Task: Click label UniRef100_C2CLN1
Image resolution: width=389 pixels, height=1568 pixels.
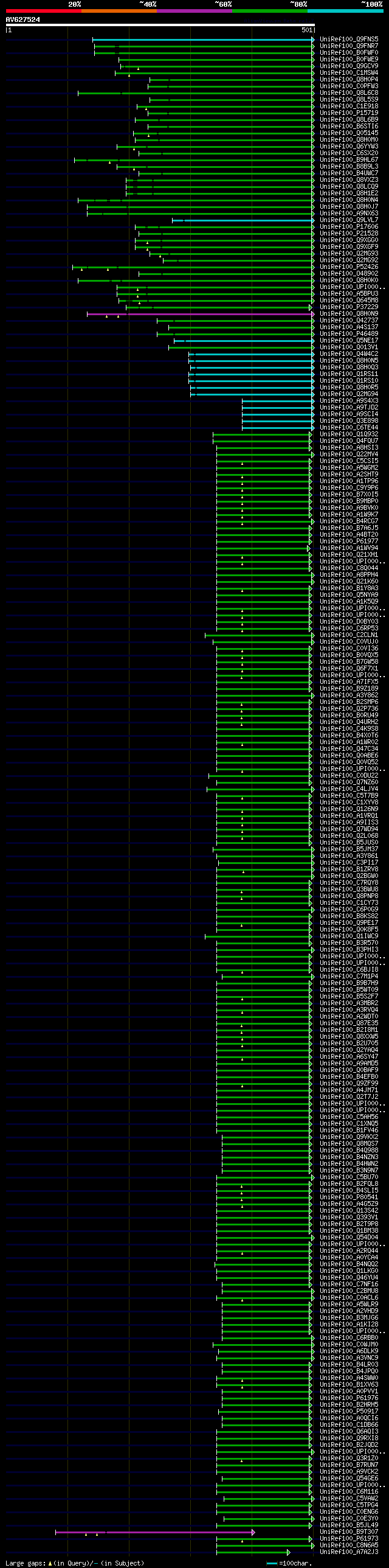Action: [349, 635]
